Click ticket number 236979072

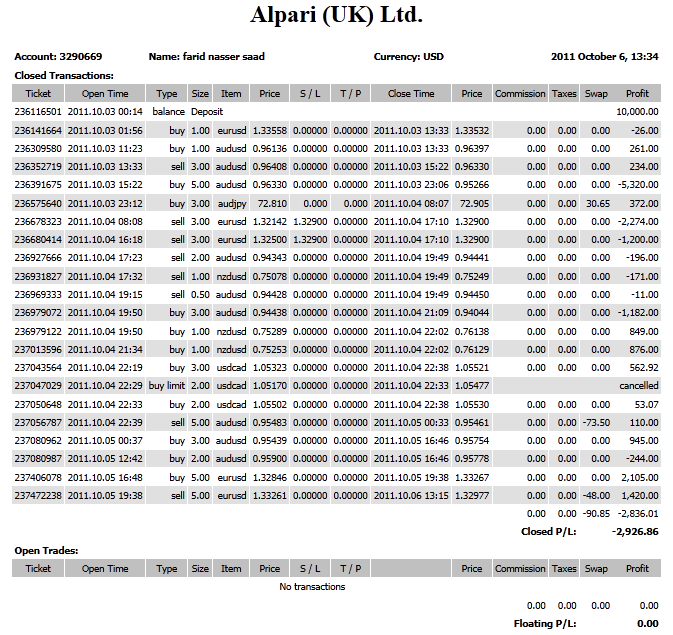pos(38,313)
